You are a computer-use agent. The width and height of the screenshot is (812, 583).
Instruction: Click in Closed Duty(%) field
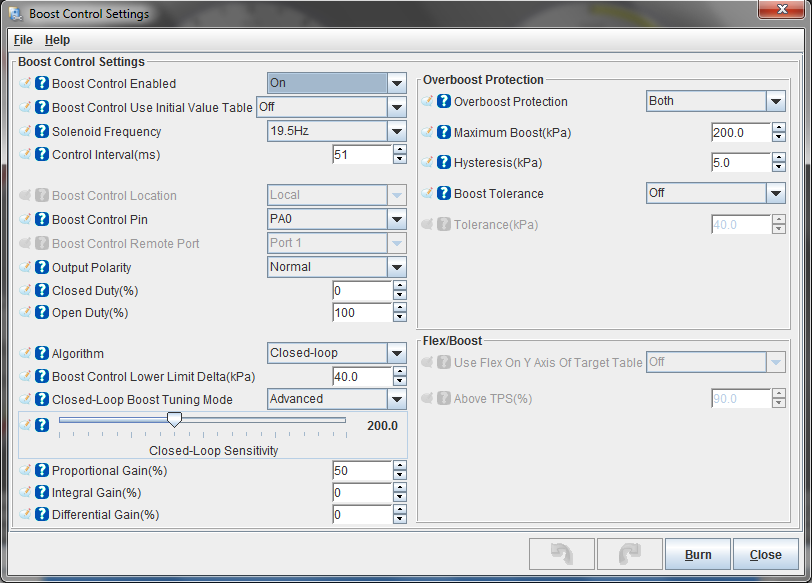362,290
